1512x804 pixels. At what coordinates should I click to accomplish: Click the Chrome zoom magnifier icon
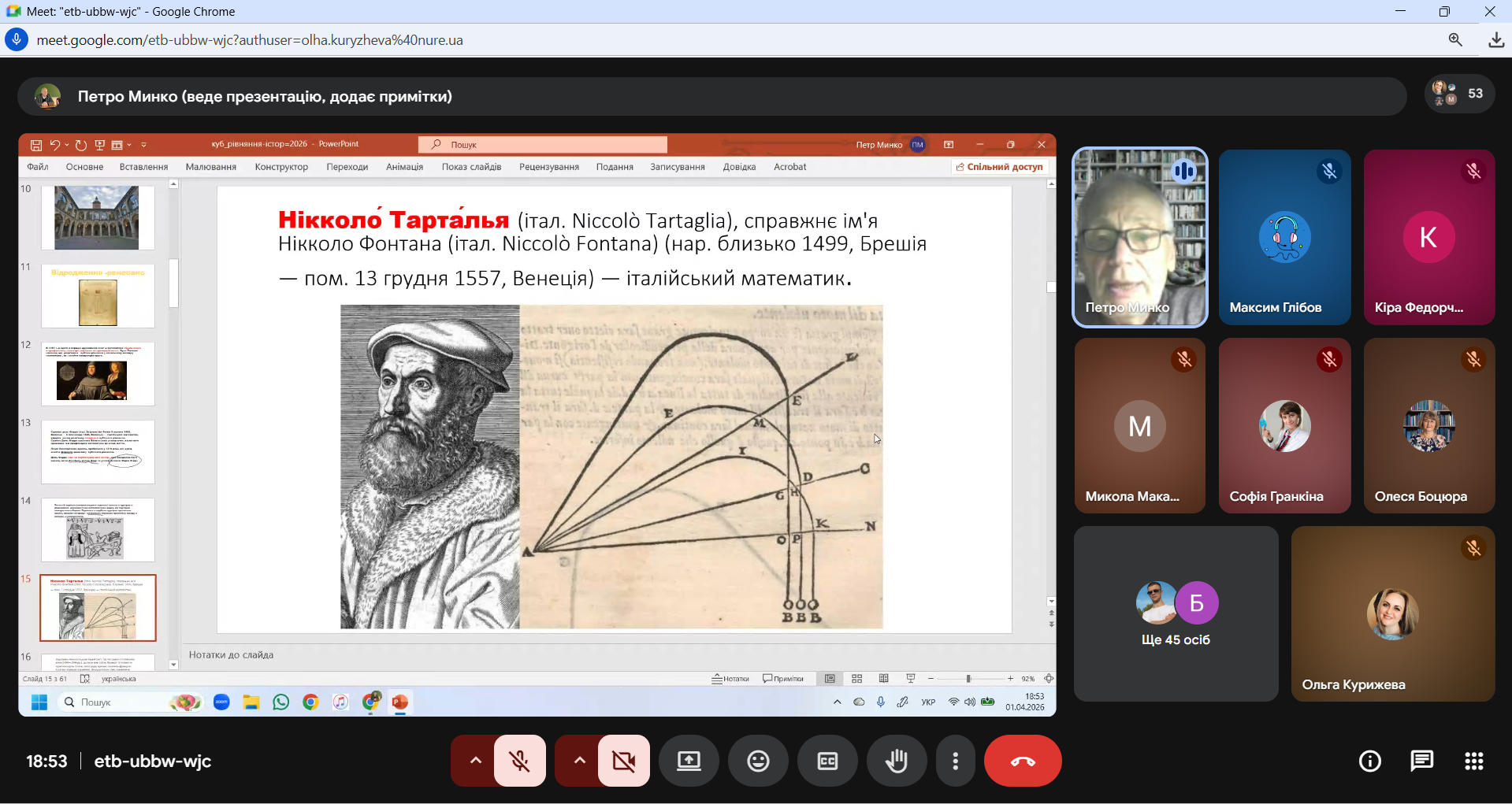(x=1454, y=40)
